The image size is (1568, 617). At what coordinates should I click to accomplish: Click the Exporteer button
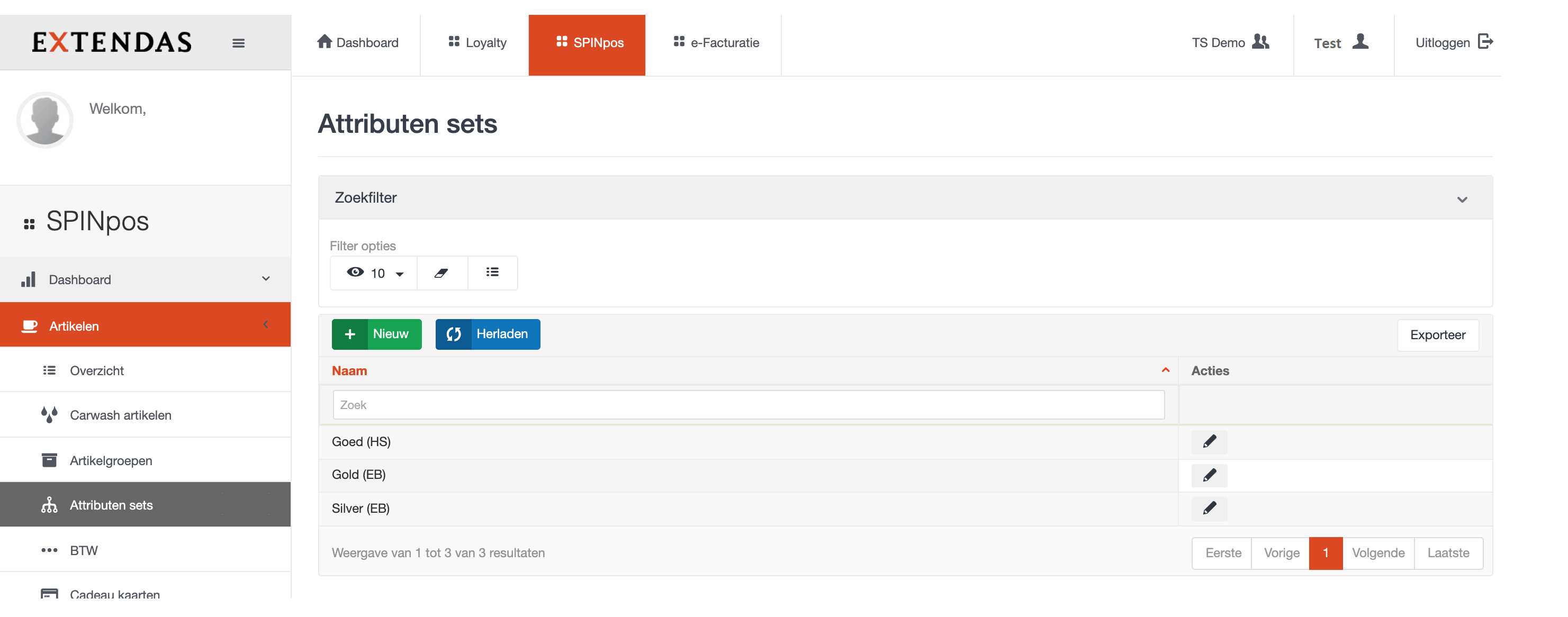pyautogui.click(x=1437, y=335)
